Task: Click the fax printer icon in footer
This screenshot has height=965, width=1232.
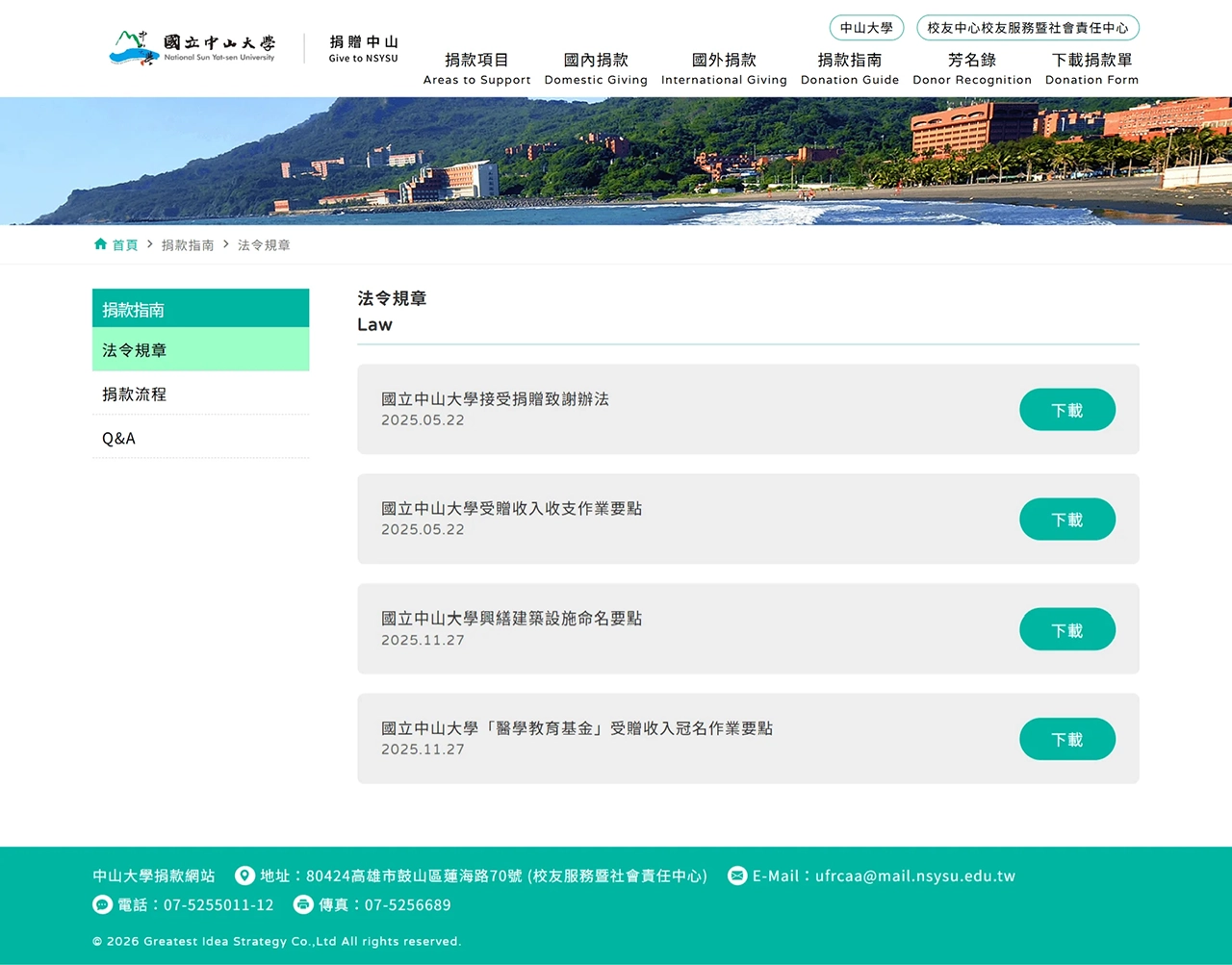Action: 303,904
